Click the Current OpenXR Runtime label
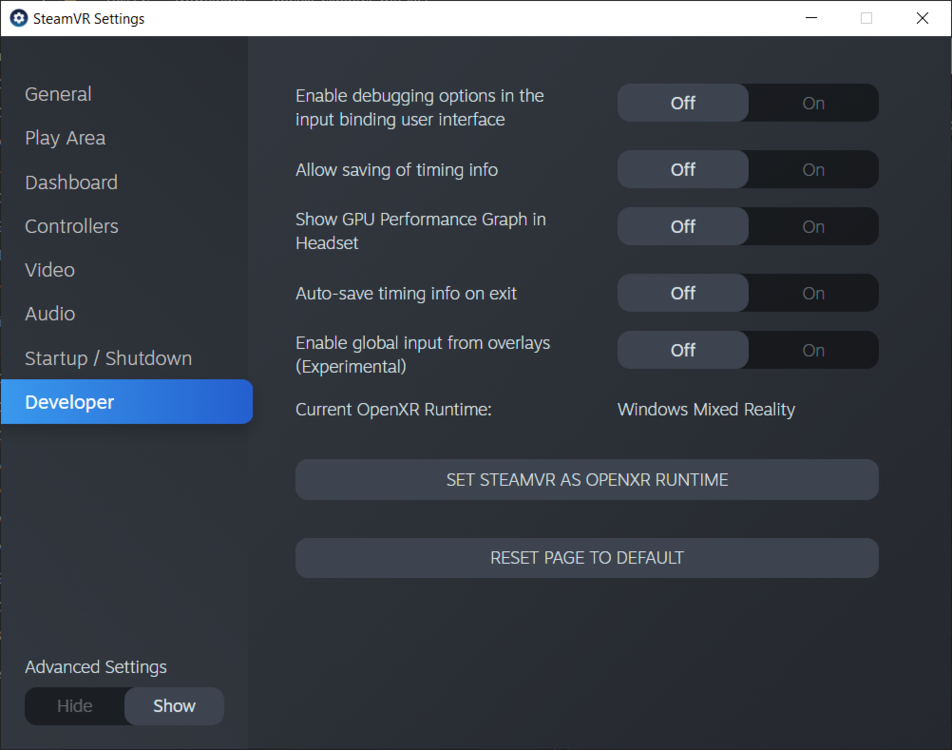Viewport: 952px width, 750px height. [x=393, y=409]
